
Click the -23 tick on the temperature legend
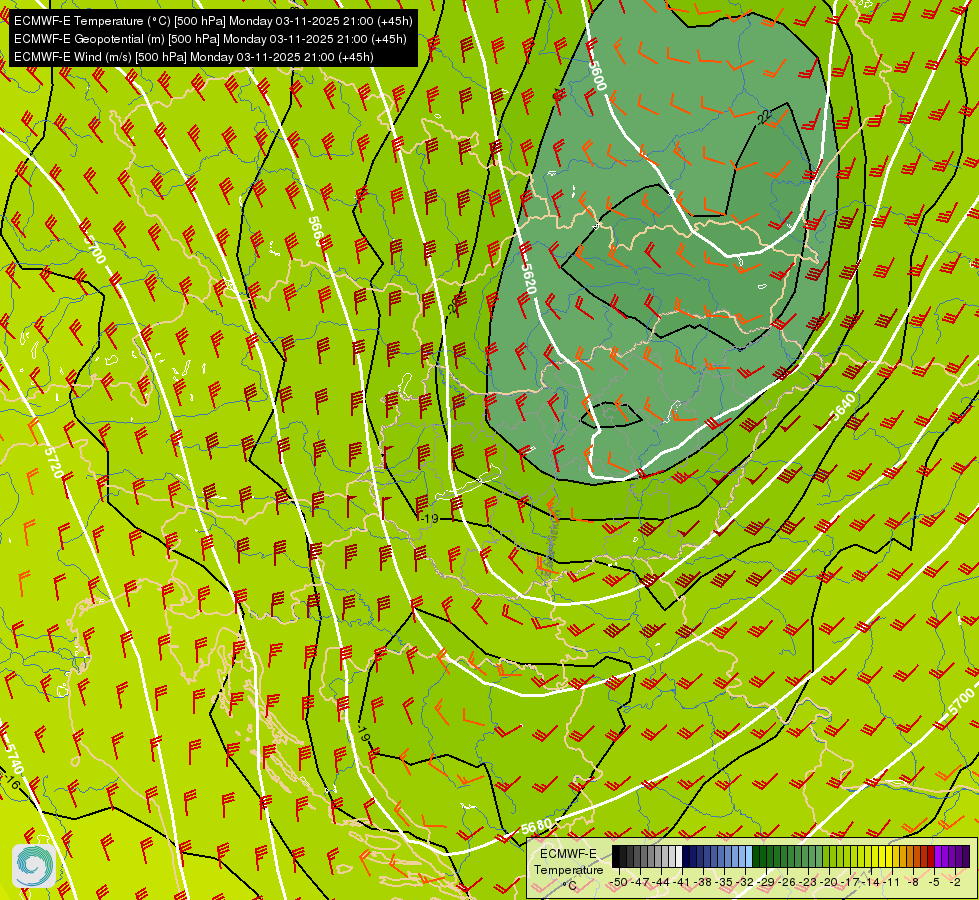(x=808, y=882)
